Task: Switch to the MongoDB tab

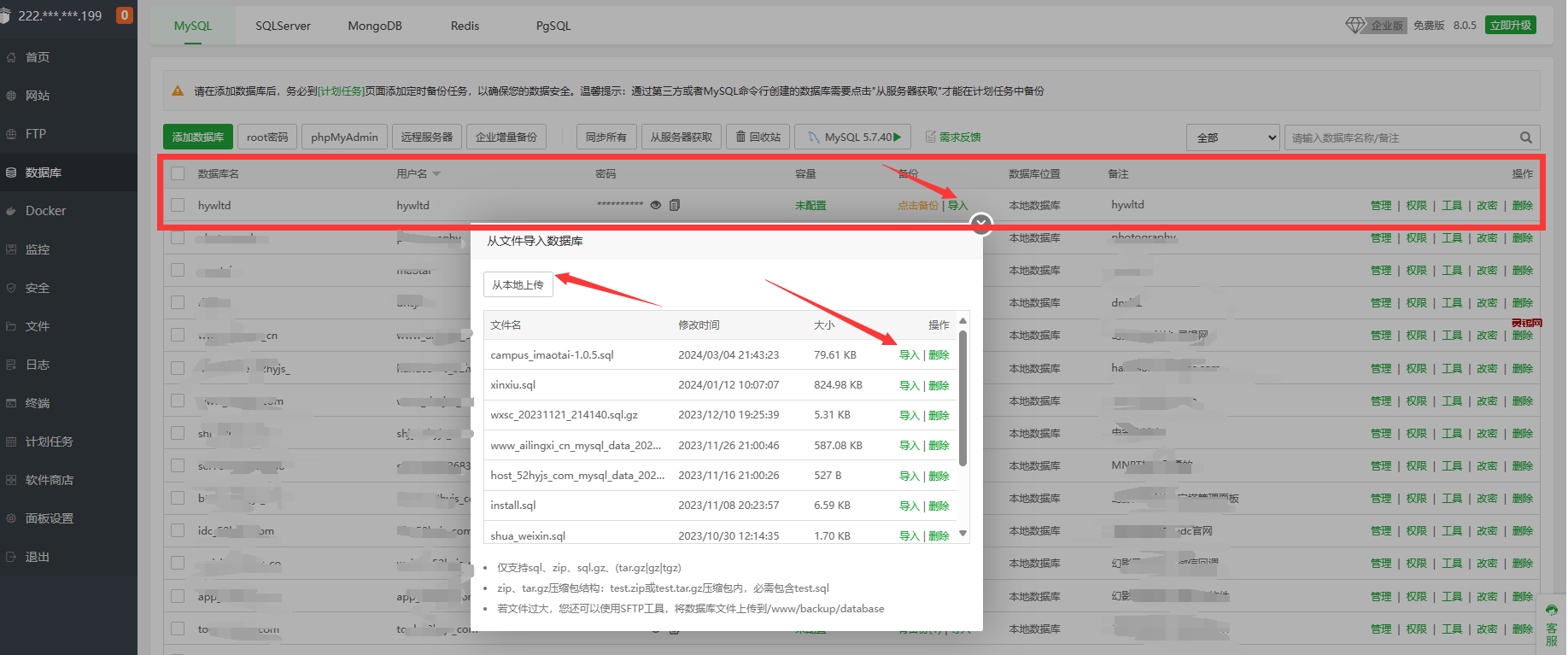Action: [x=374, y=26]
